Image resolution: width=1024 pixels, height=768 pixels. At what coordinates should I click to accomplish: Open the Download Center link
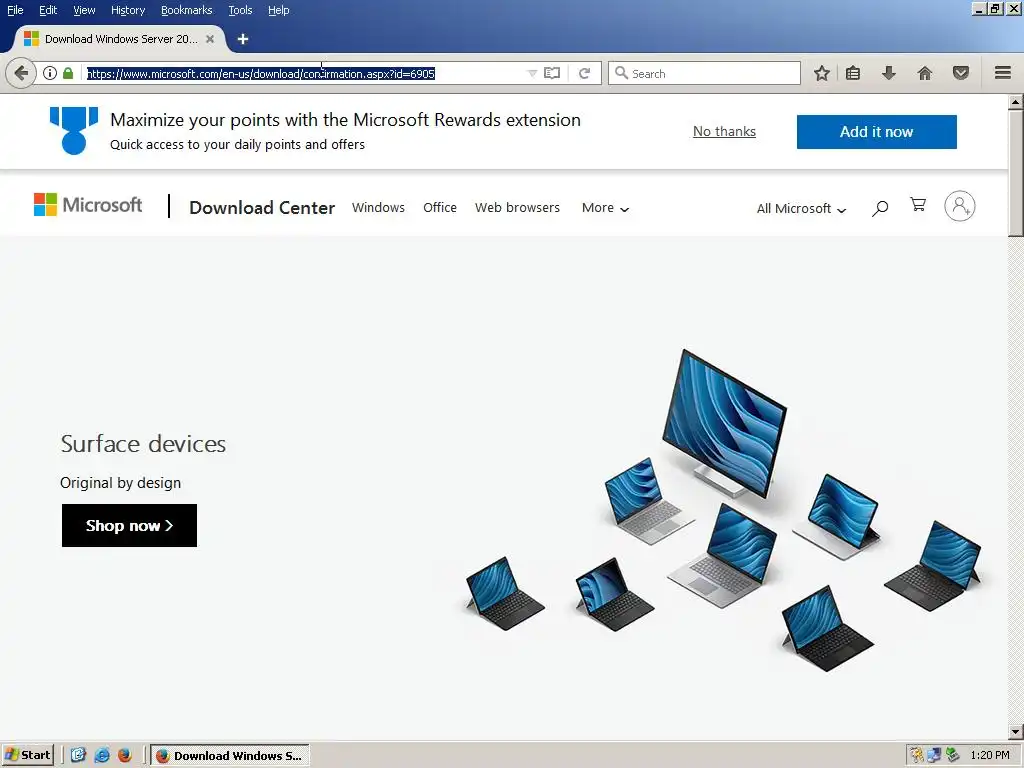pos(262,208)
